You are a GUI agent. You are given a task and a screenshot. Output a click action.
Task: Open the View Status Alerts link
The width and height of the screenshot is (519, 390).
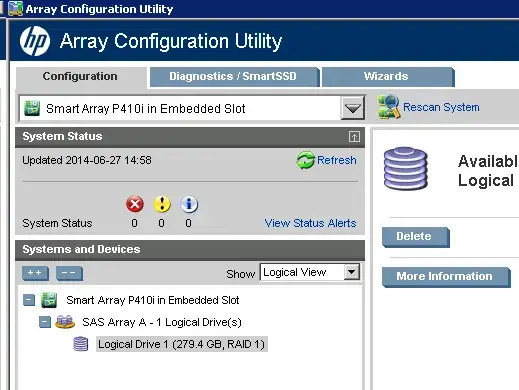click(x=310, y=223)
